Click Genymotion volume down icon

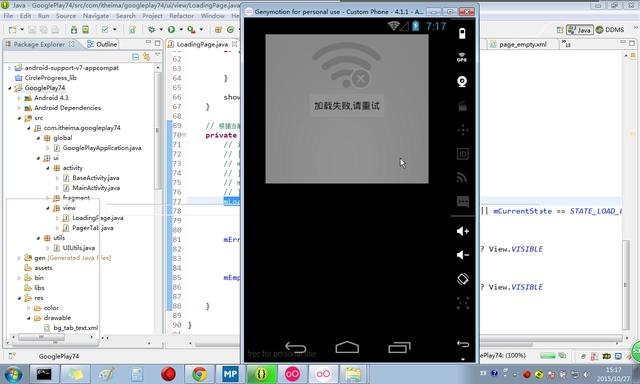[x=462, y=255]
